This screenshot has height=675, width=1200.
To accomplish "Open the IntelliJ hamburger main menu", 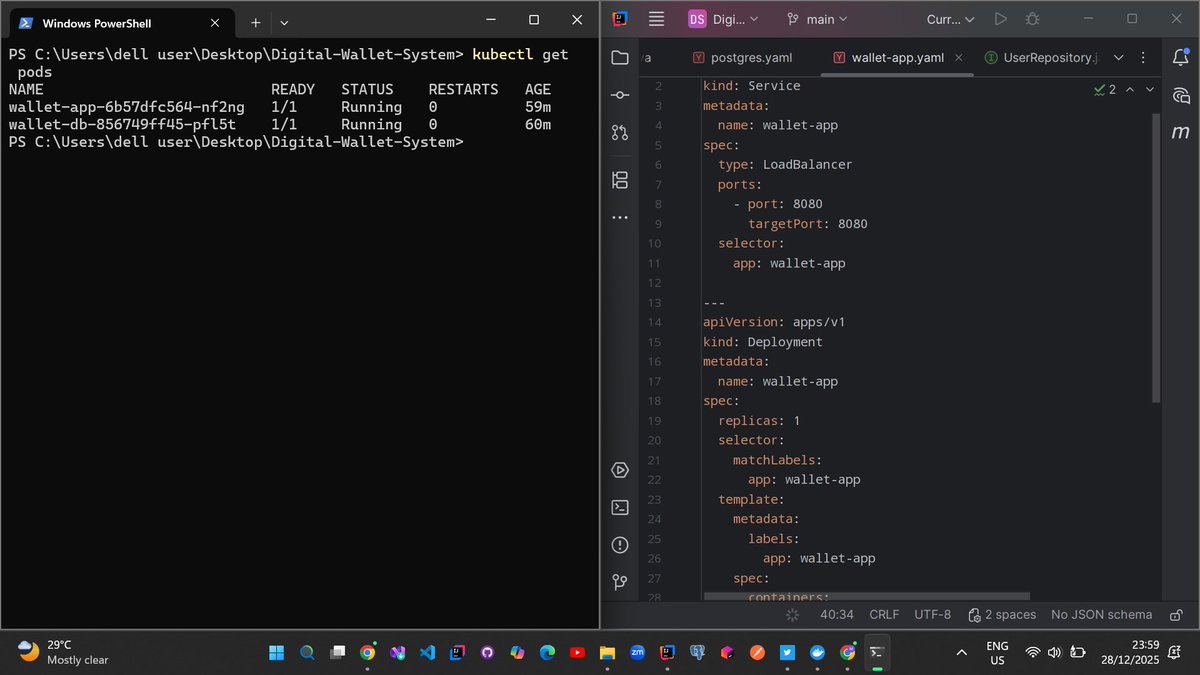I will (x=656, y=19).
